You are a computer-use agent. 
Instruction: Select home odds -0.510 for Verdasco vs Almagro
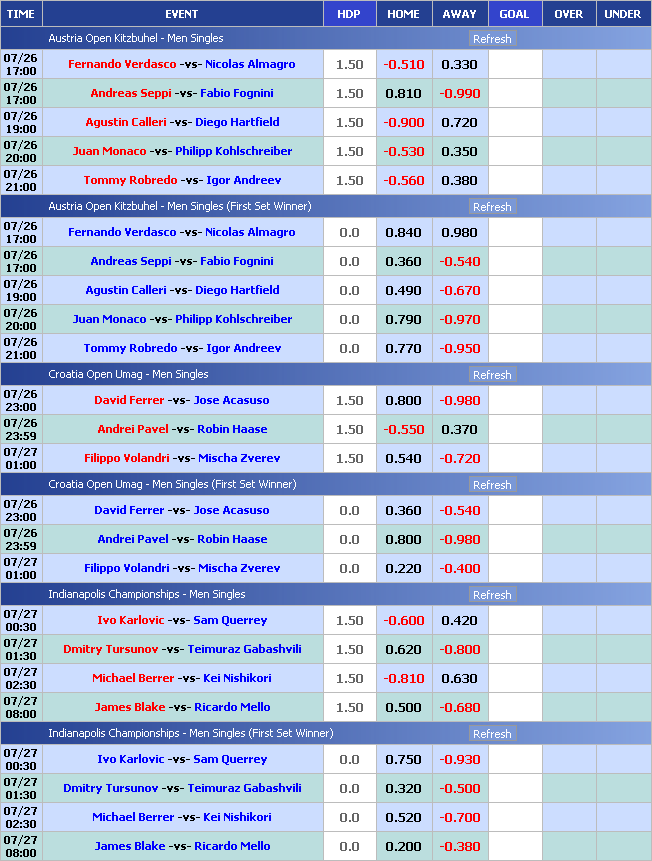pyautogui.click(x=403, y=64)
